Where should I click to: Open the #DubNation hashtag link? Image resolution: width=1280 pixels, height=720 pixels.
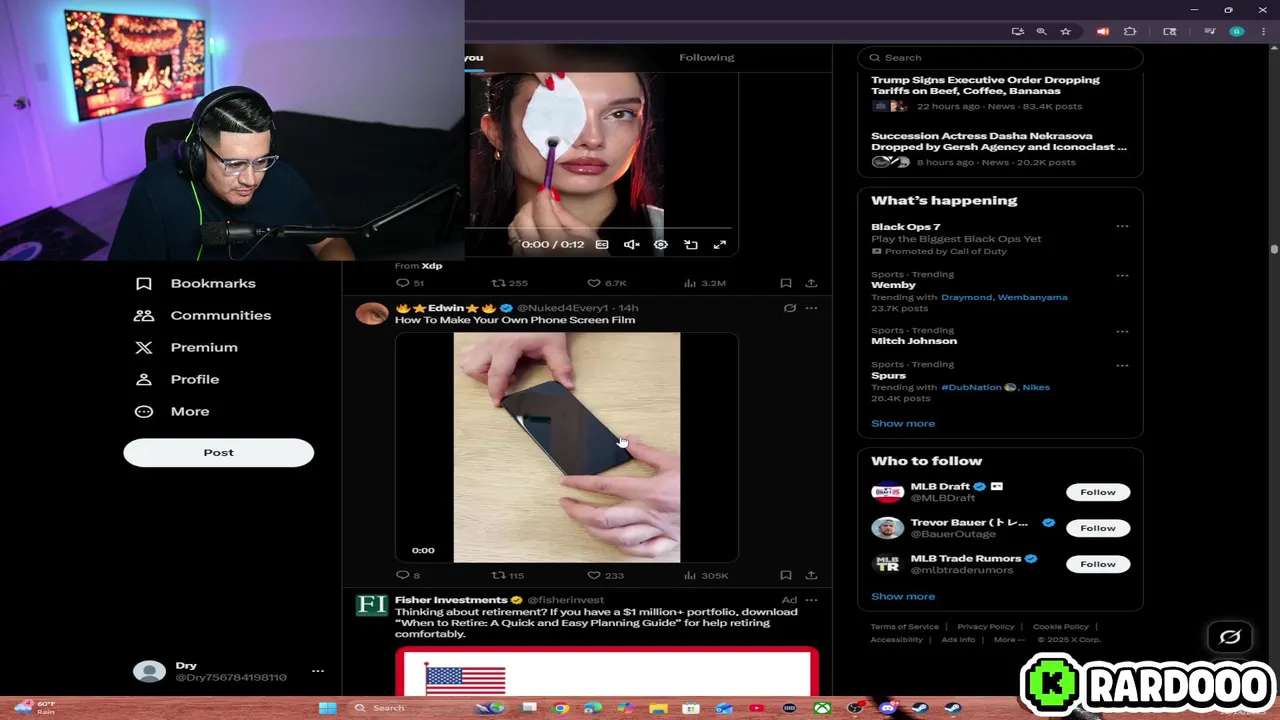tap(978, 387)
